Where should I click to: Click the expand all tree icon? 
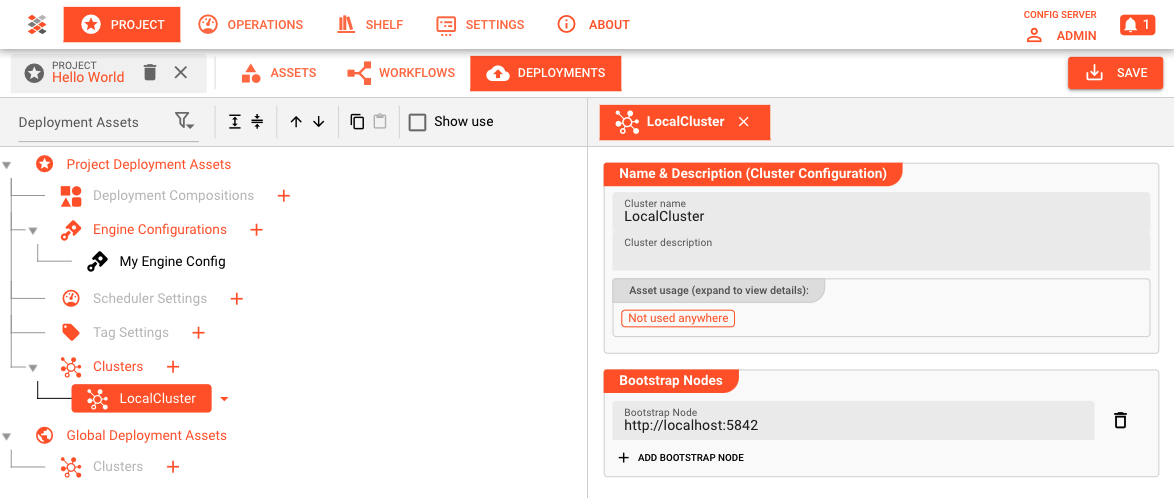[235, 121]
